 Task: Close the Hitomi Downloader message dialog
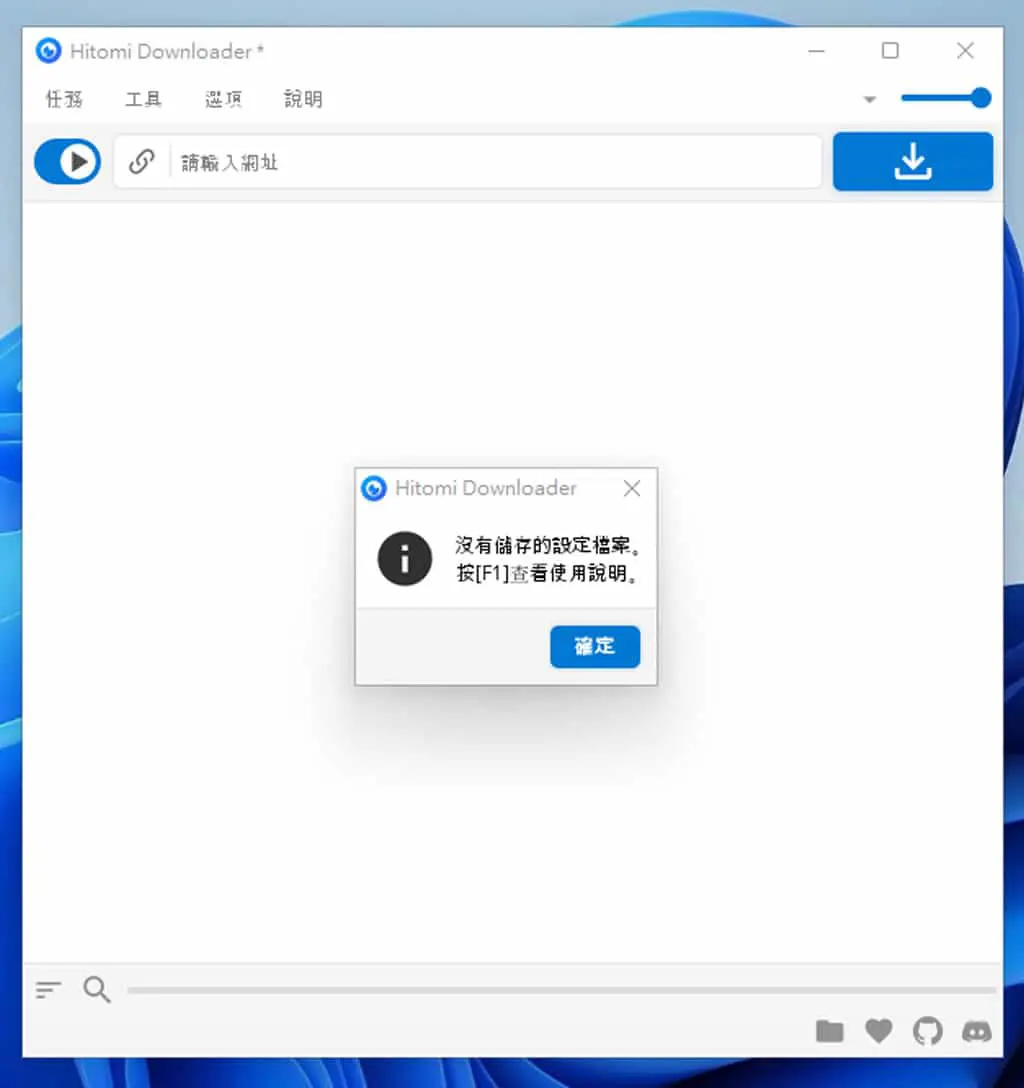tap(631, 488)
